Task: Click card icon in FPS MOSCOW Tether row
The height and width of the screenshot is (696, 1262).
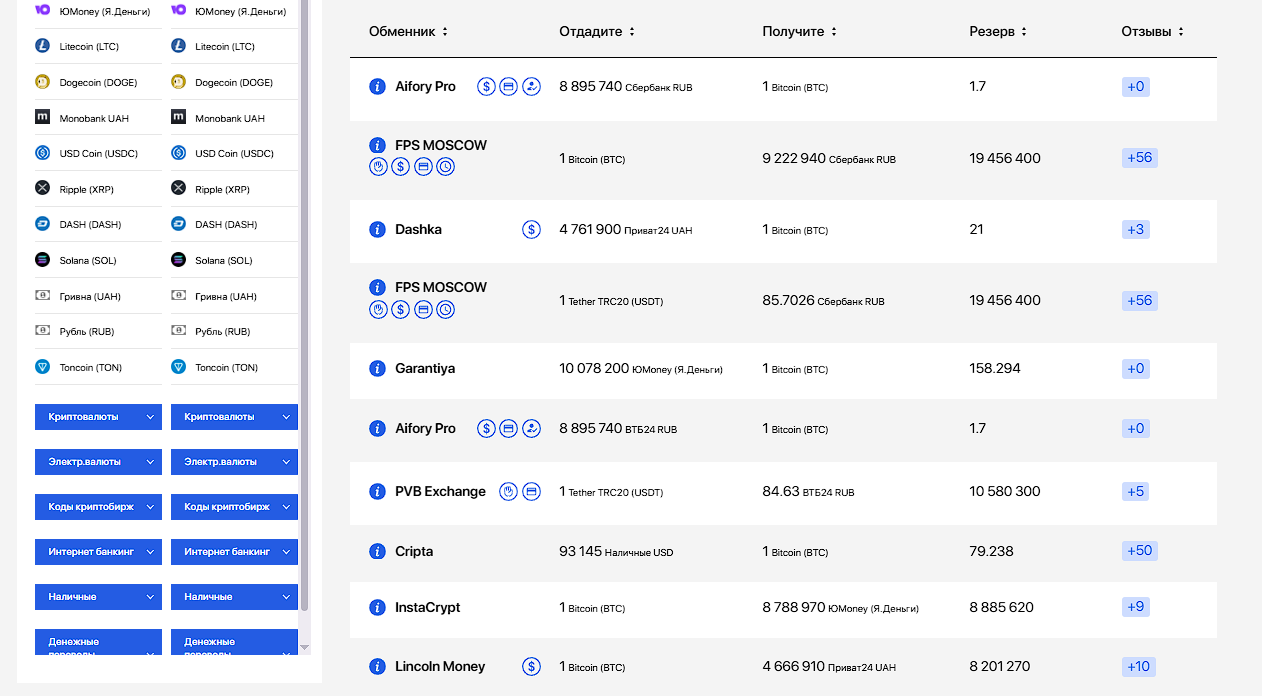Action: click(x=423, y=310)
